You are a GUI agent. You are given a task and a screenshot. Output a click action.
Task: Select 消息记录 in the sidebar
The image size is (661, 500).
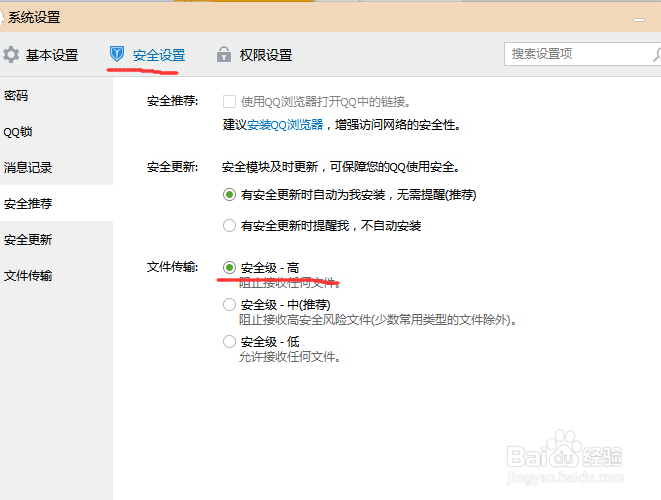(56, 167)
